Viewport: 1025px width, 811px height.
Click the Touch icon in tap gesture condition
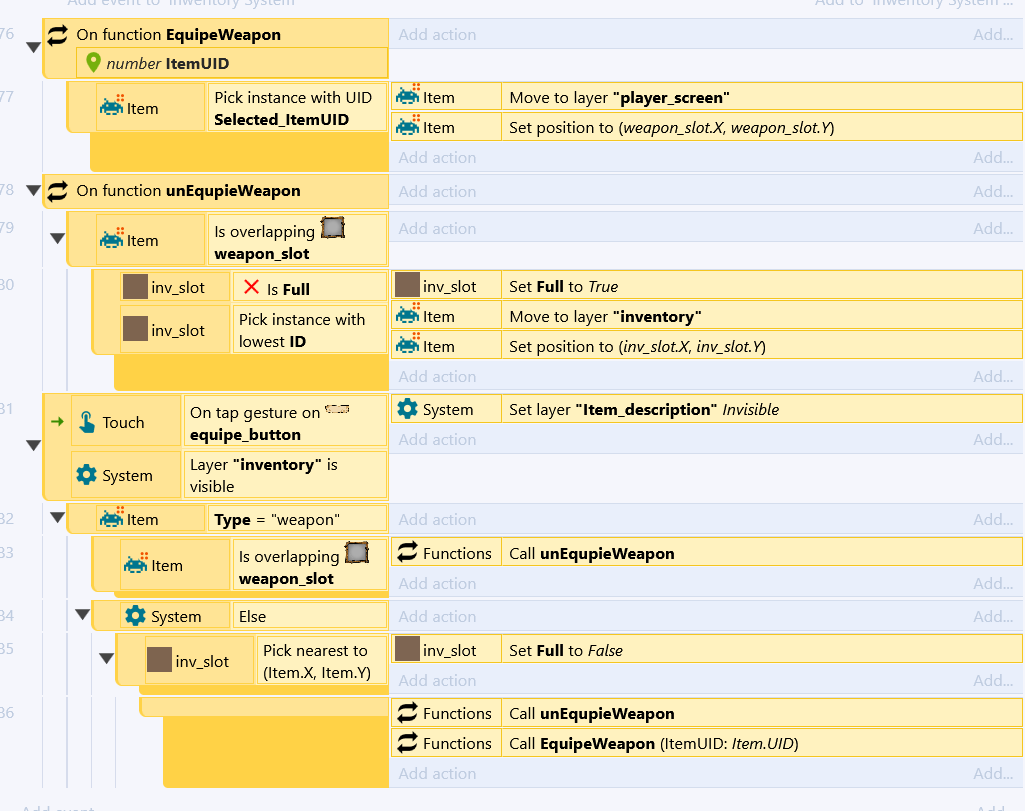[x=87, y=423]
